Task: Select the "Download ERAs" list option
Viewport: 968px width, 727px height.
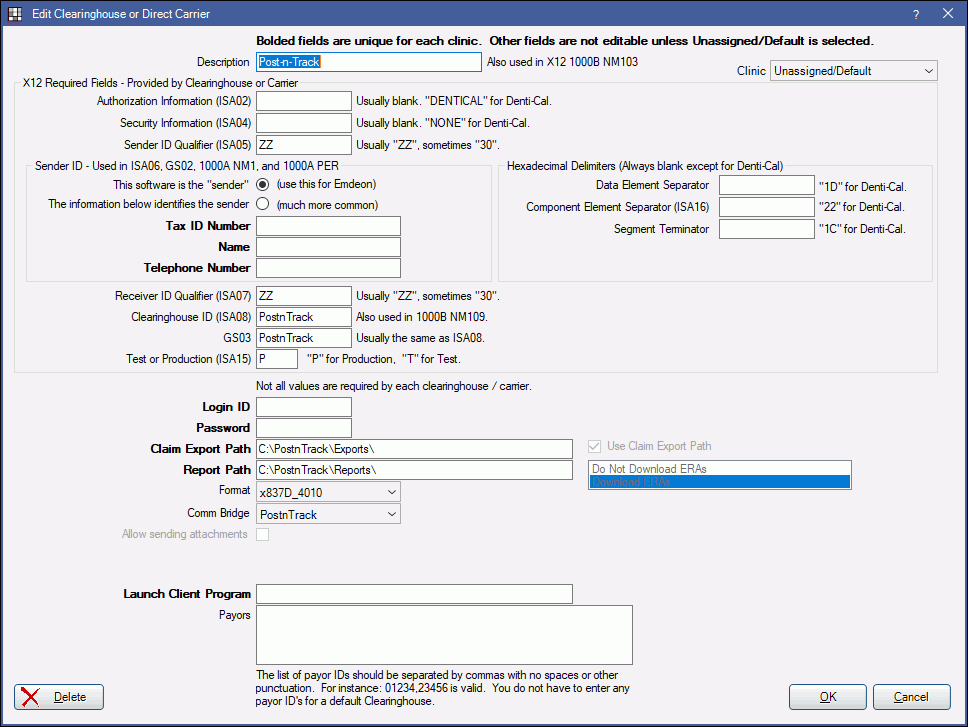Action: coord(720,482)
